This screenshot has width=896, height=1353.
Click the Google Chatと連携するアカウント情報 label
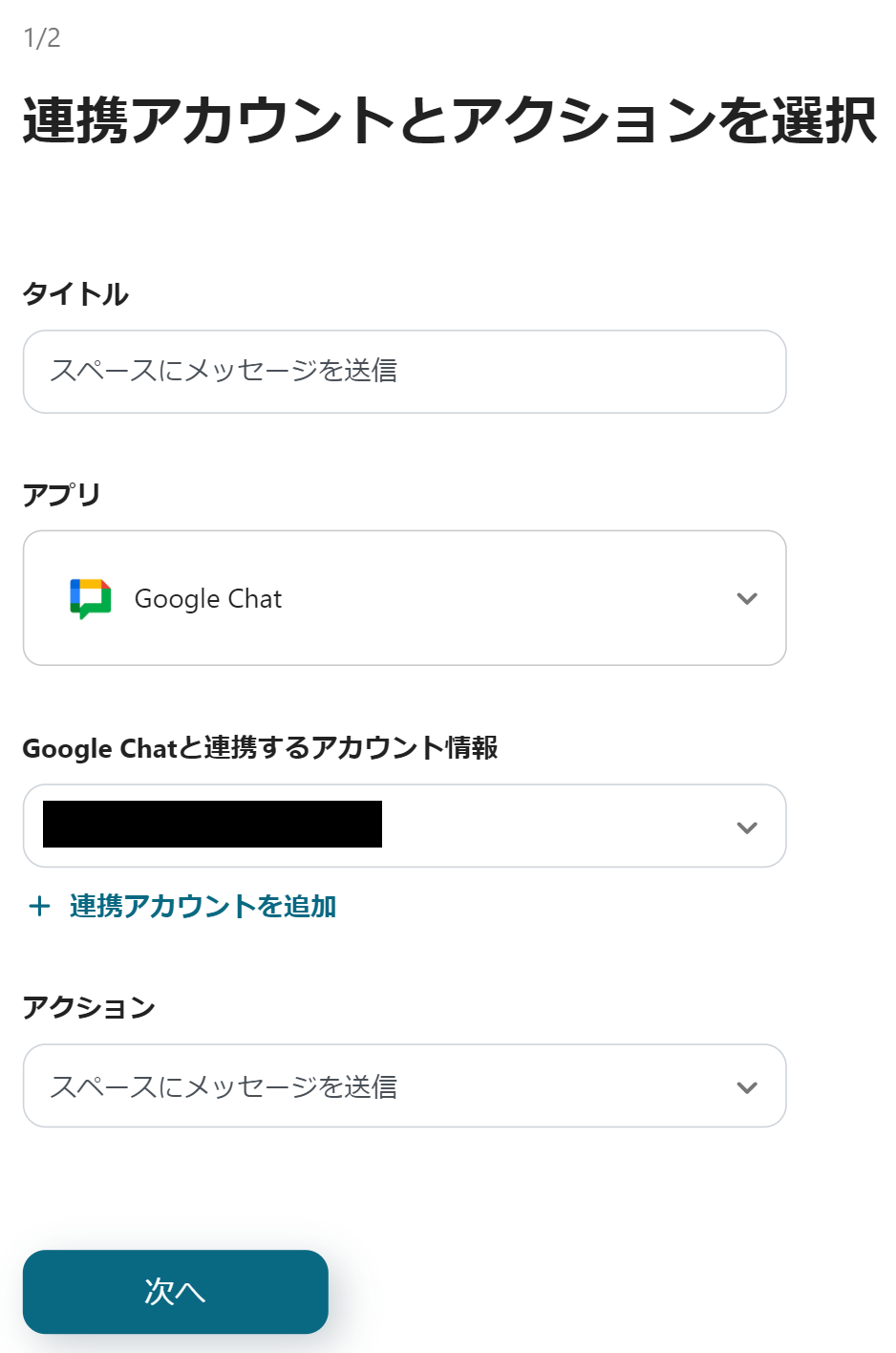point(260,747)
